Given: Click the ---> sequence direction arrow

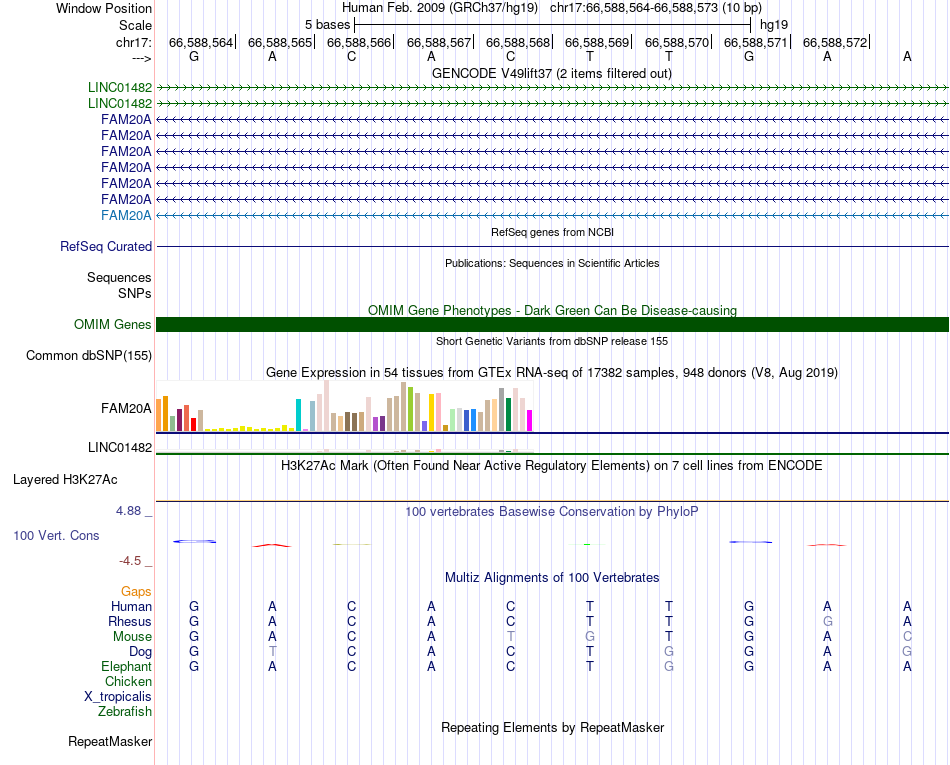Looking at the screenshot, I should (142, 58).
